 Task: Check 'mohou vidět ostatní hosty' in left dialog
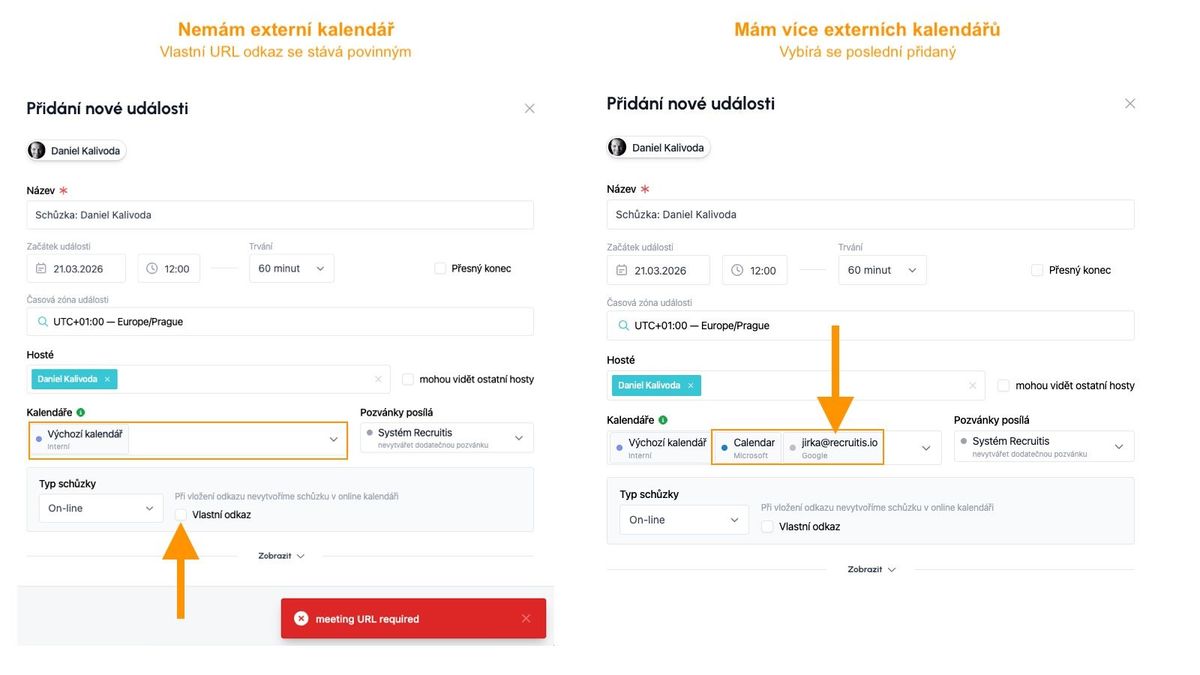pyautogui.click(x=408, y=379)
